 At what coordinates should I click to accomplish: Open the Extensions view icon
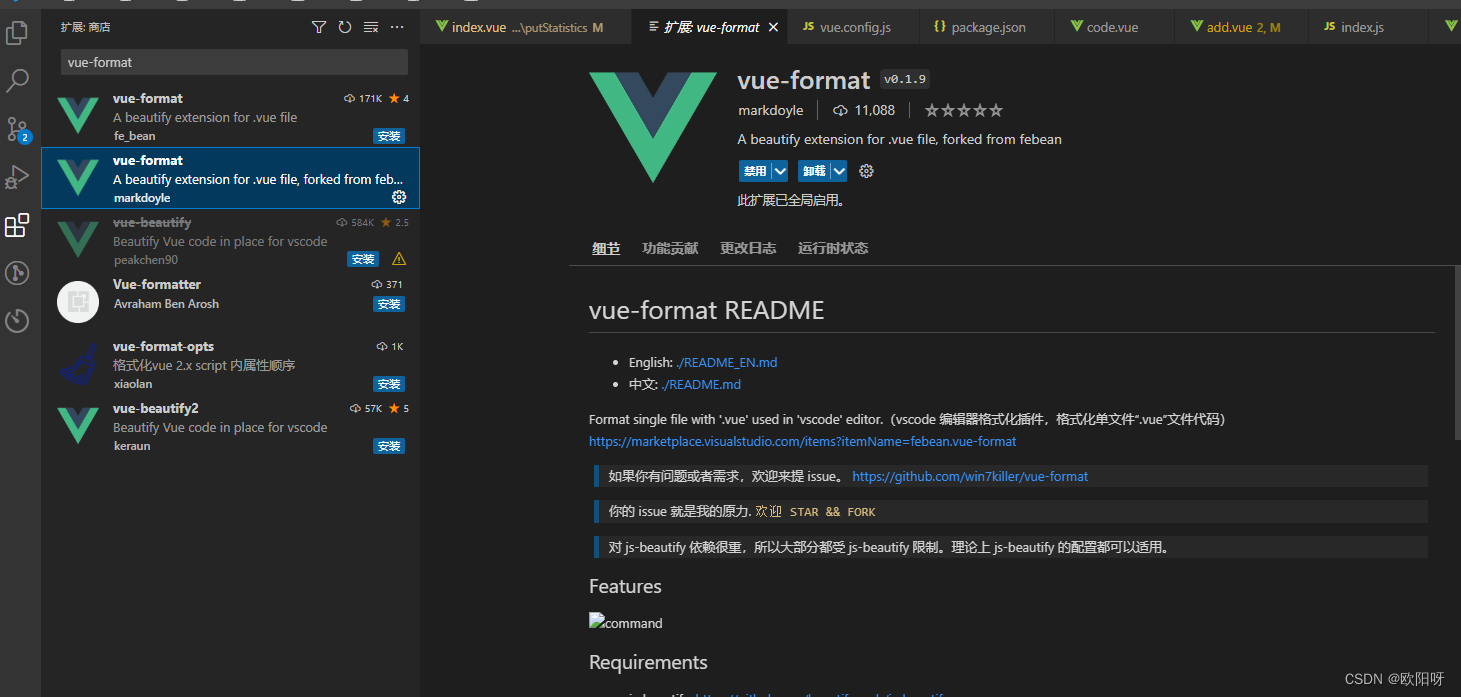pos(17,225)
